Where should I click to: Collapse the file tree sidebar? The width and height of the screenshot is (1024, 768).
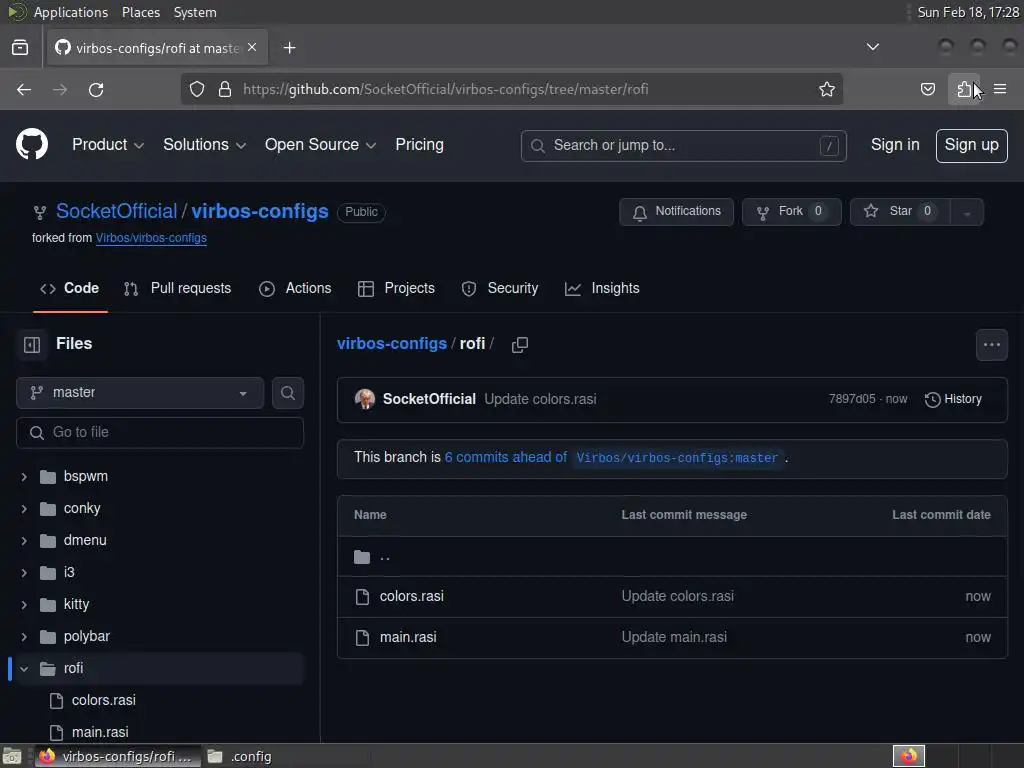(32, 344)
